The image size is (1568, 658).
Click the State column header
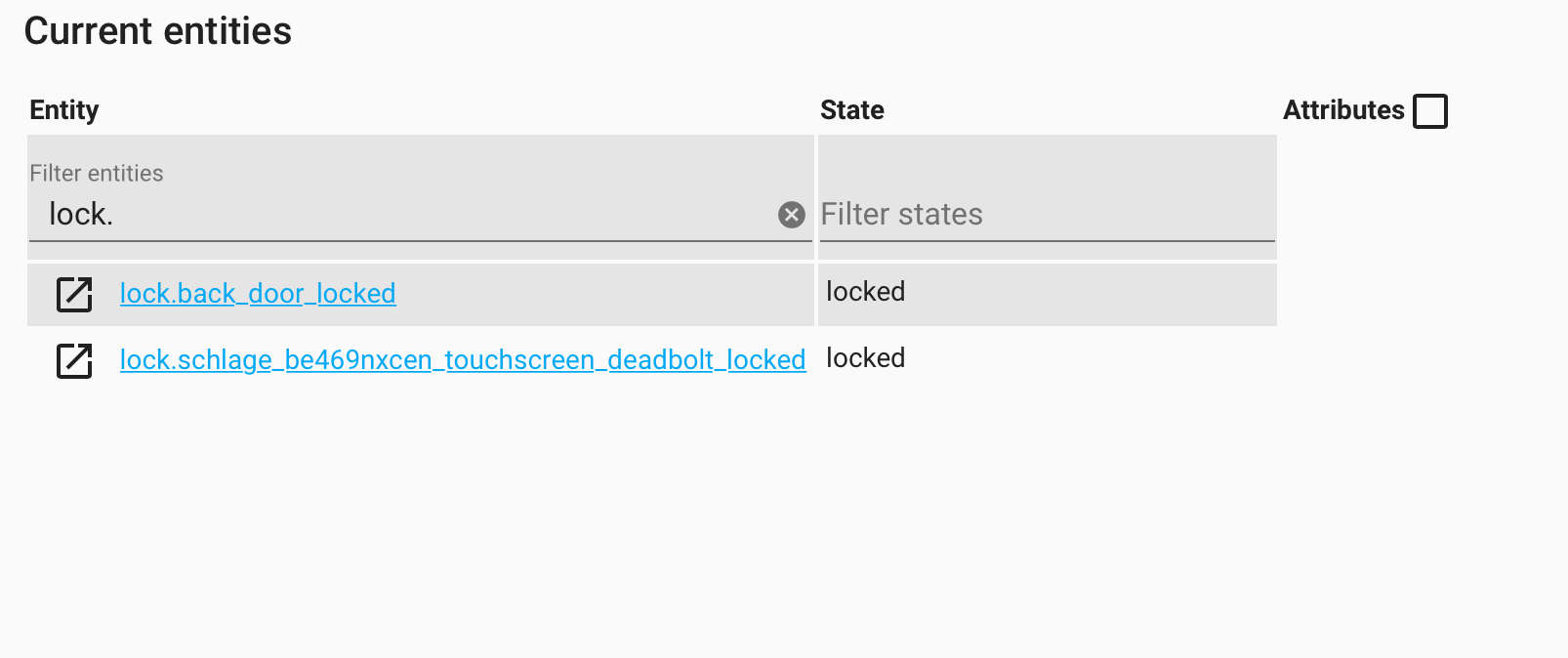pos(852,110)
